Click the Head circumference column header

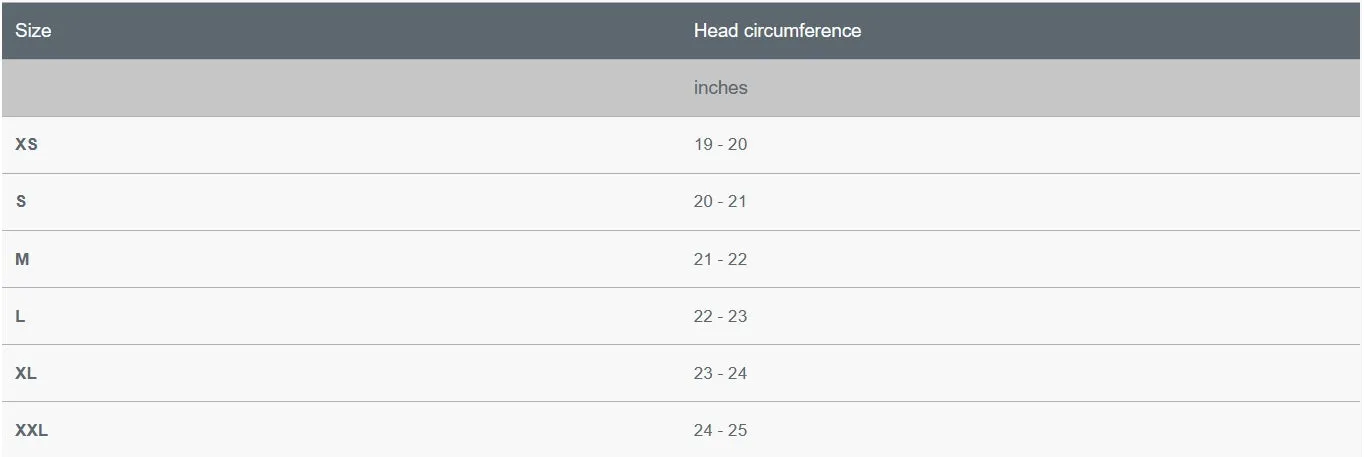(x=777, y=31)
